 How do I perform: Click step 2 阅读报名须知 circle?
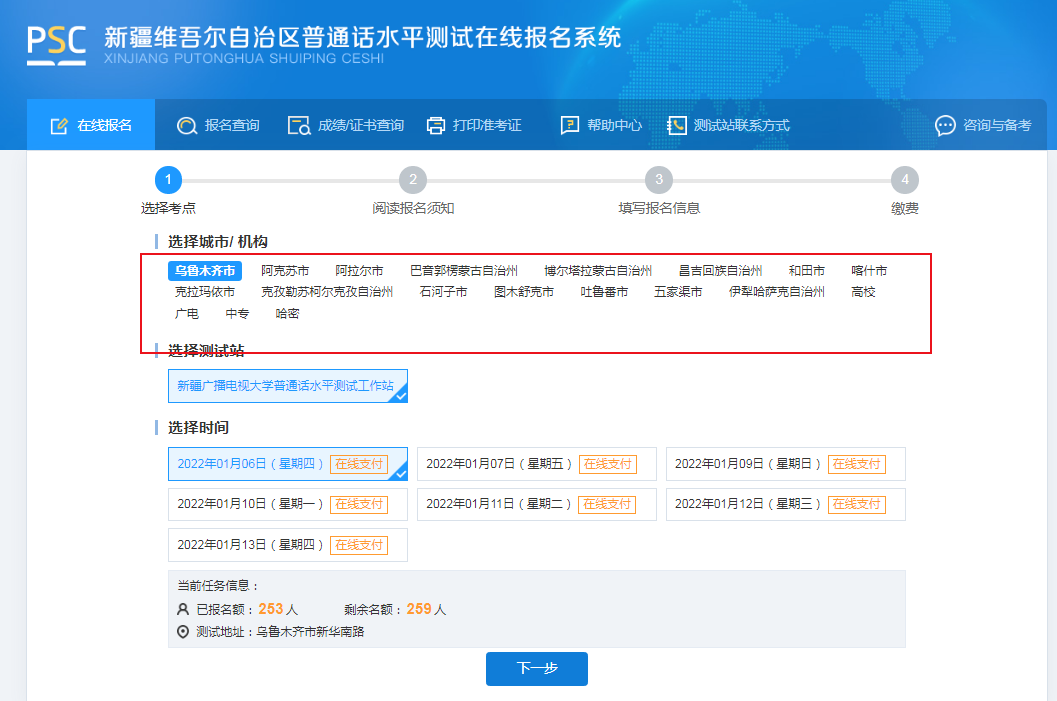413,180
